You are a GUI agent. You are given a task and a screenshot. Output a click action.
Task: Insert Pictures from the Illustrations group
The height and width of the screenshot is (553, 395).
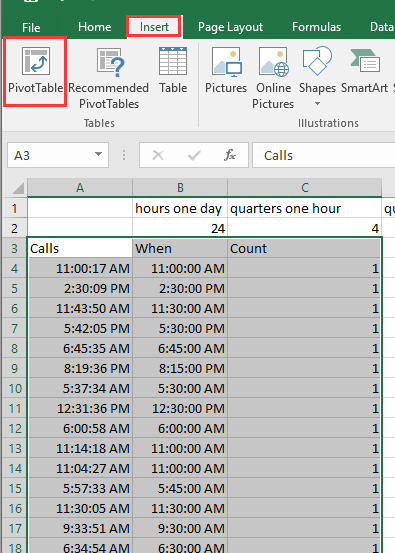point(226,71)
